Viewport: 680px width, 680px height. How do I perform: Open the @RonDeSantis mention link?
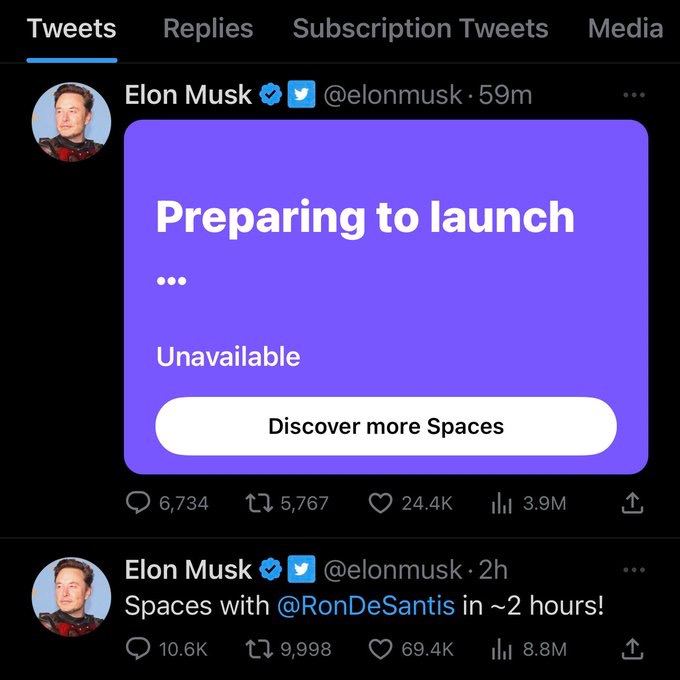point(366,605)
